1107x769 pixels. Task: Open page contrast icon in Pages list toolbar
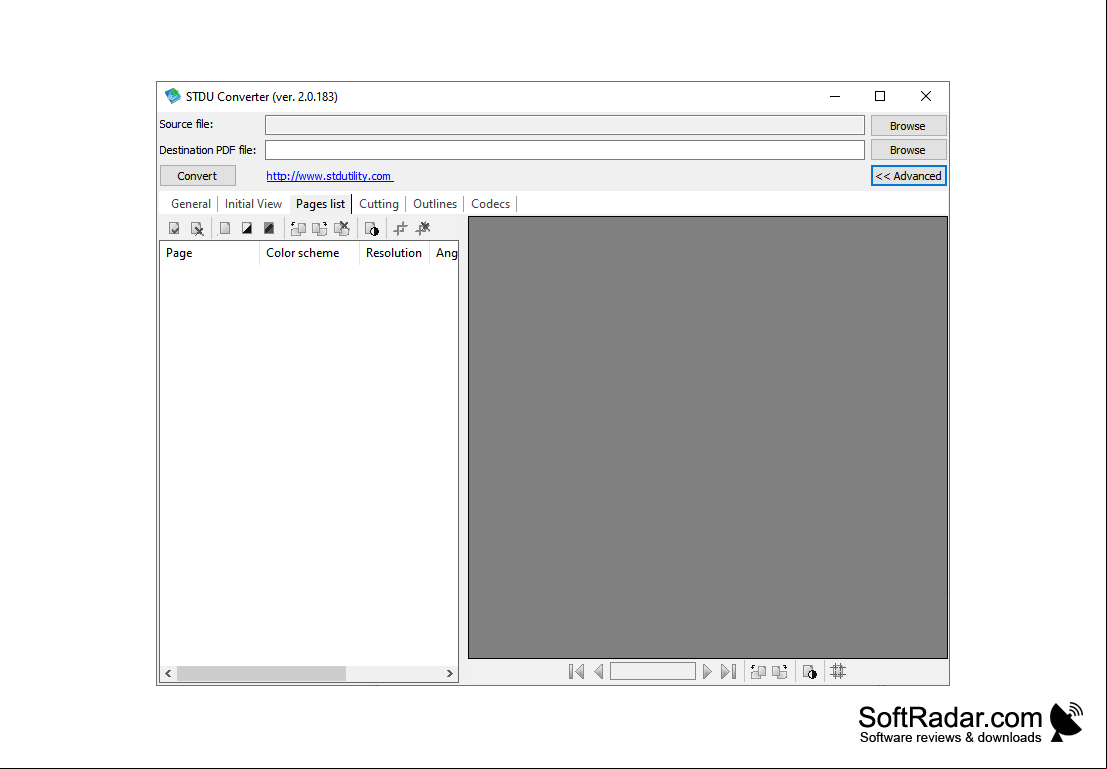pos(371,228)
